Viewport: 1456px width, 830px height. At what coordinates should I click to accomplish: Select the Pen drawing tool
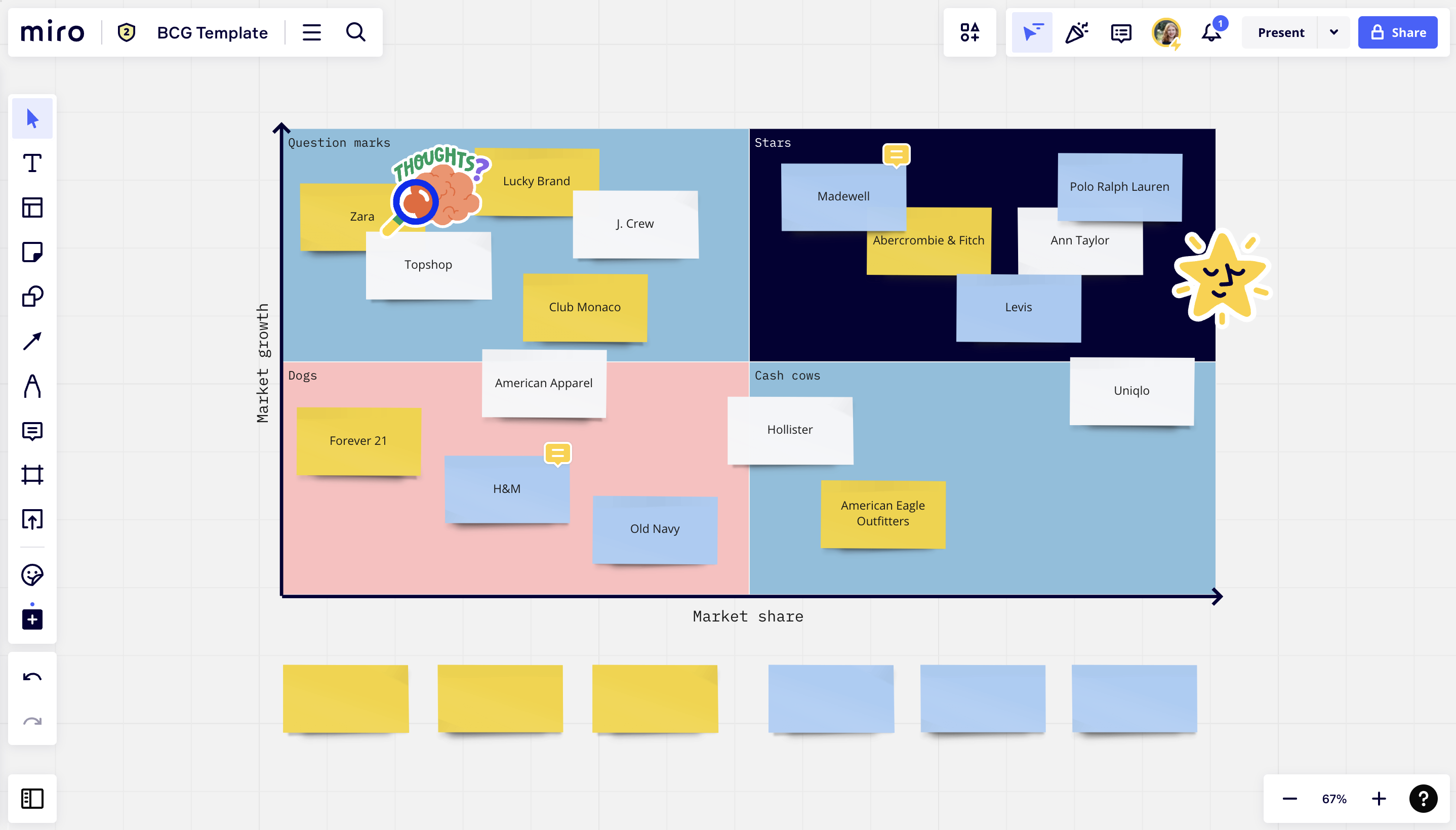coord(32,386)
